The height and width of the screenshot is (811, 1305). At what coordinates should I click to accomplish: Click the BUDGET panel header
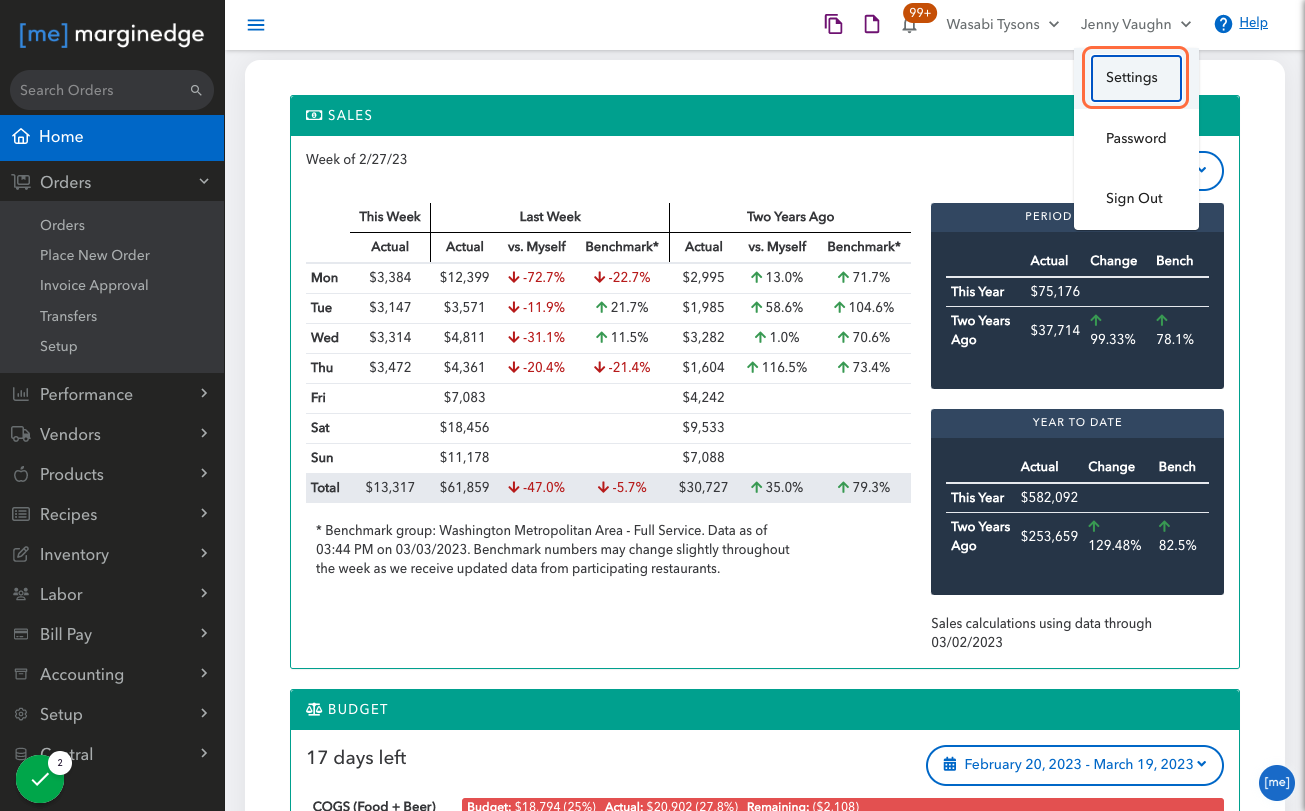click(765, 709)
